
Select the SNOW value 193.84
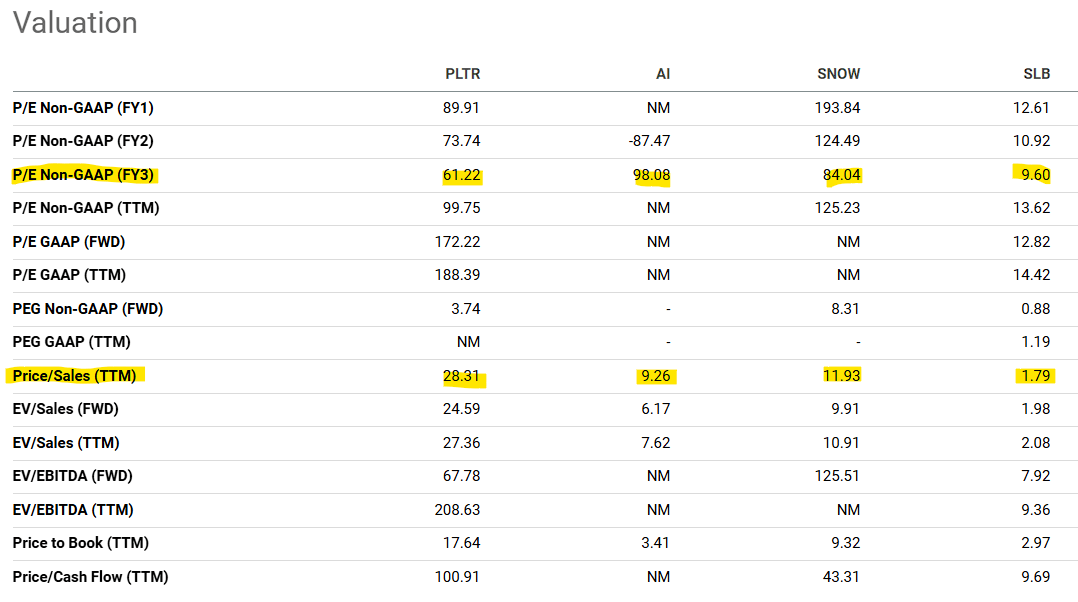point(837,108)
